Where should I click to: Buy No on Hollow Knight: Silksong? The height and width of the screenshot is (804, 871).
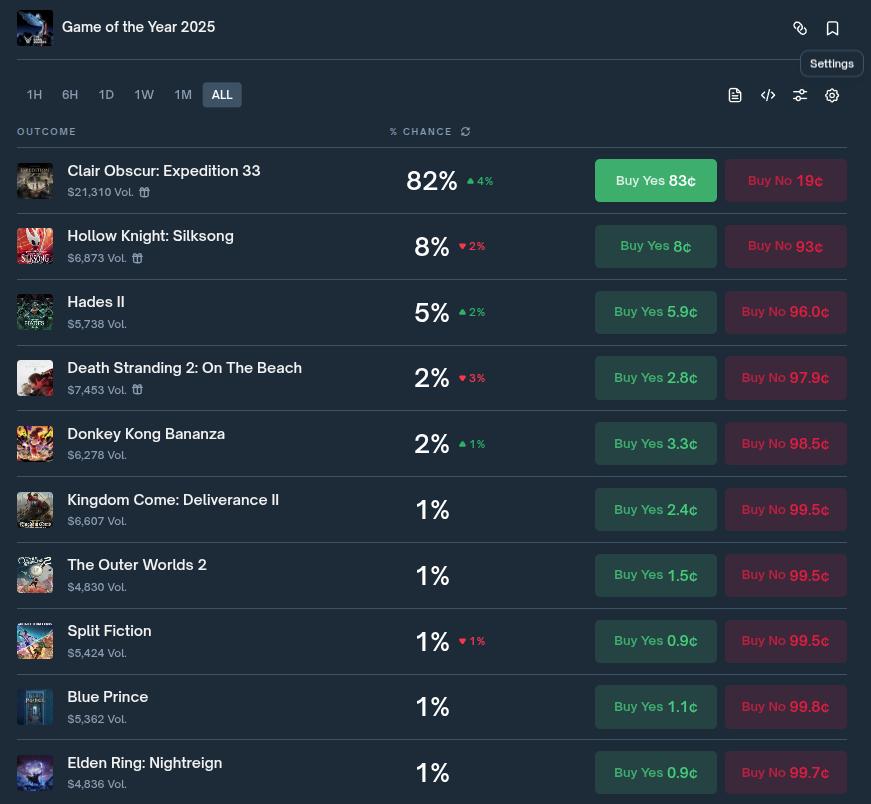coord(785,246)
